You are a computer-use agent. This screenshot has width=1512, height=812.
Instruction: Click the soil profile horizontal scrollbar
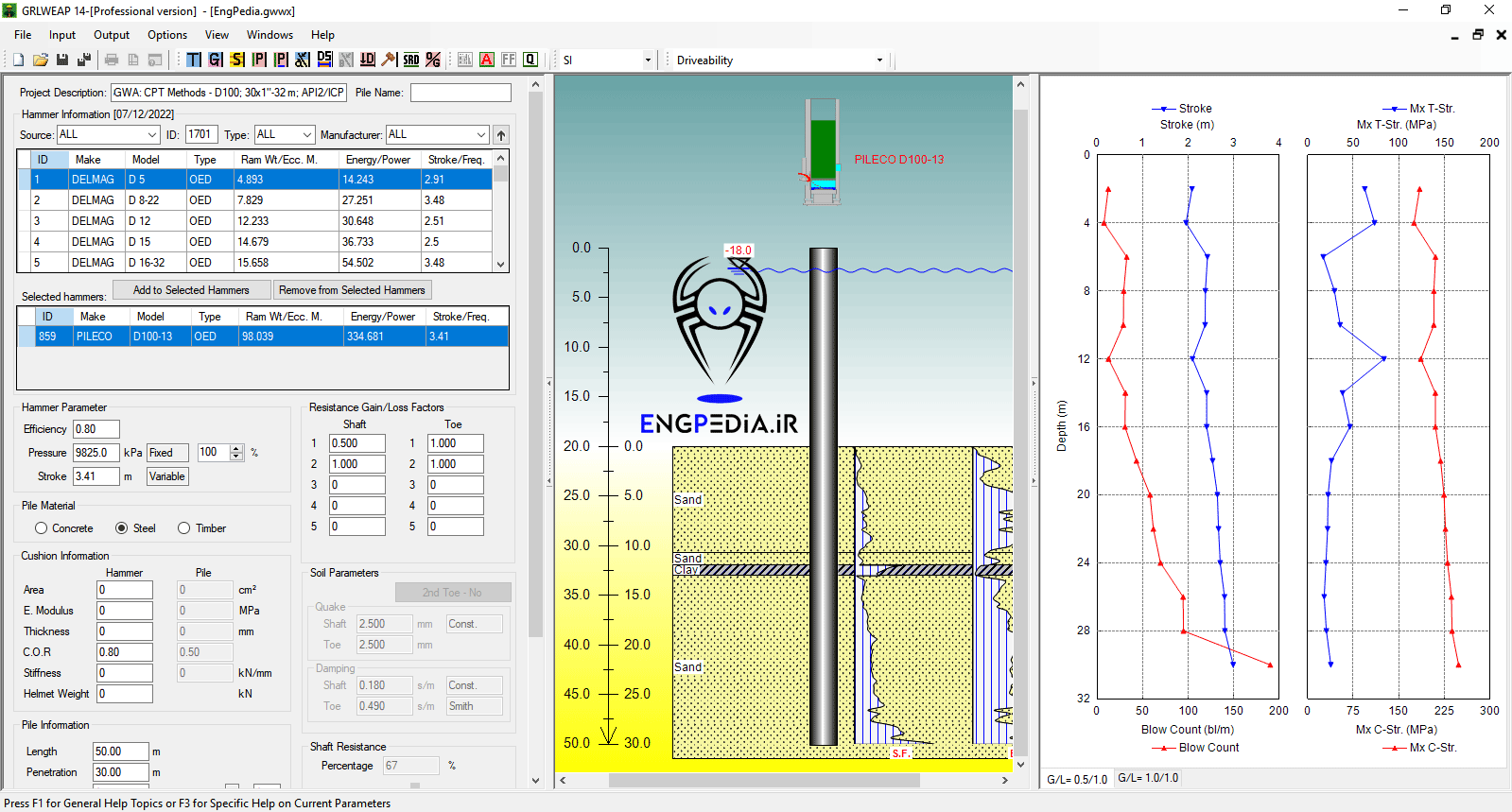click(x=764, y=781)
